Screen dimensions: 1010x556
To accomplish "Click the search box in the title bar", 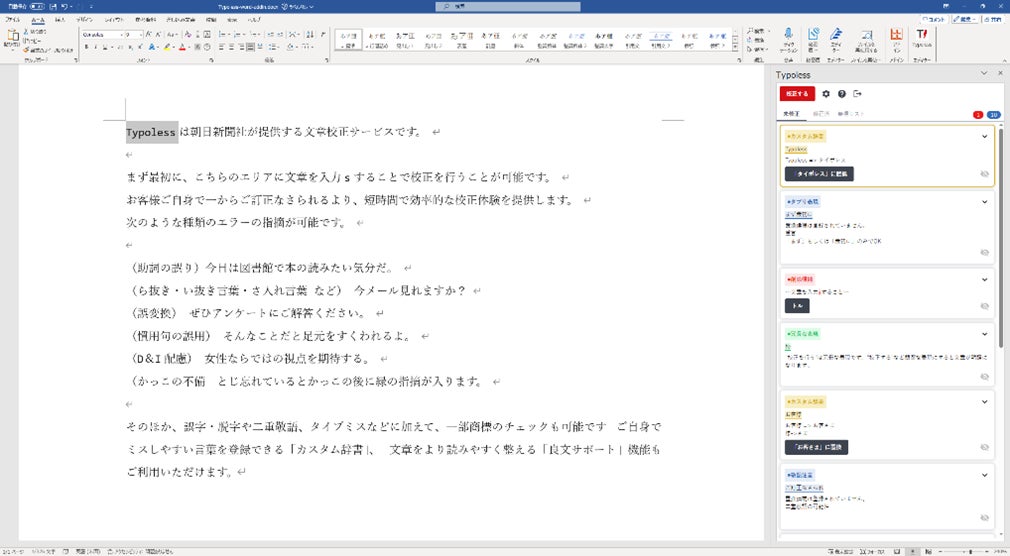I will (x=508, y=6).
